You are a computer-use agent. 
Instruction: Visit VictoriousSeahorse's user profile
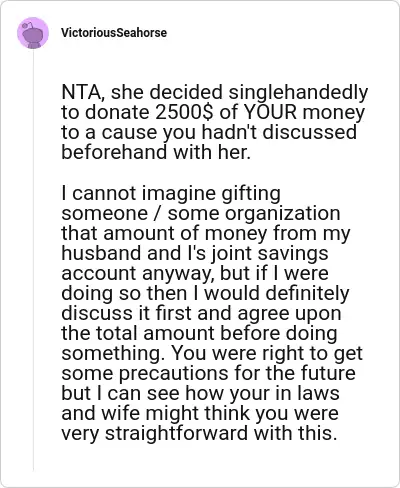tap(114, 33)
